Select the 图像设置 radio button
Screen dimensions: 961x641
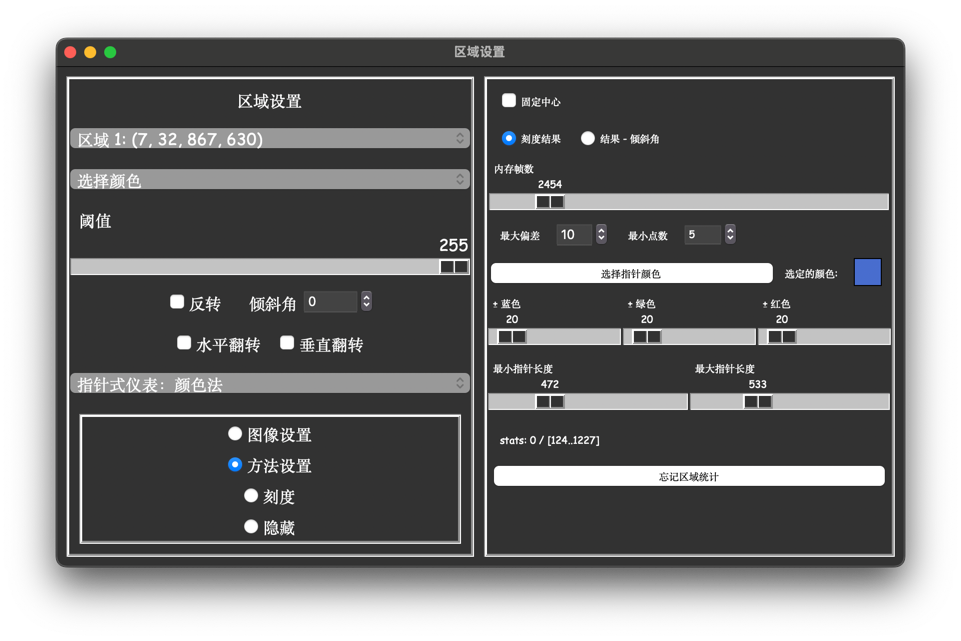(235, 434)
